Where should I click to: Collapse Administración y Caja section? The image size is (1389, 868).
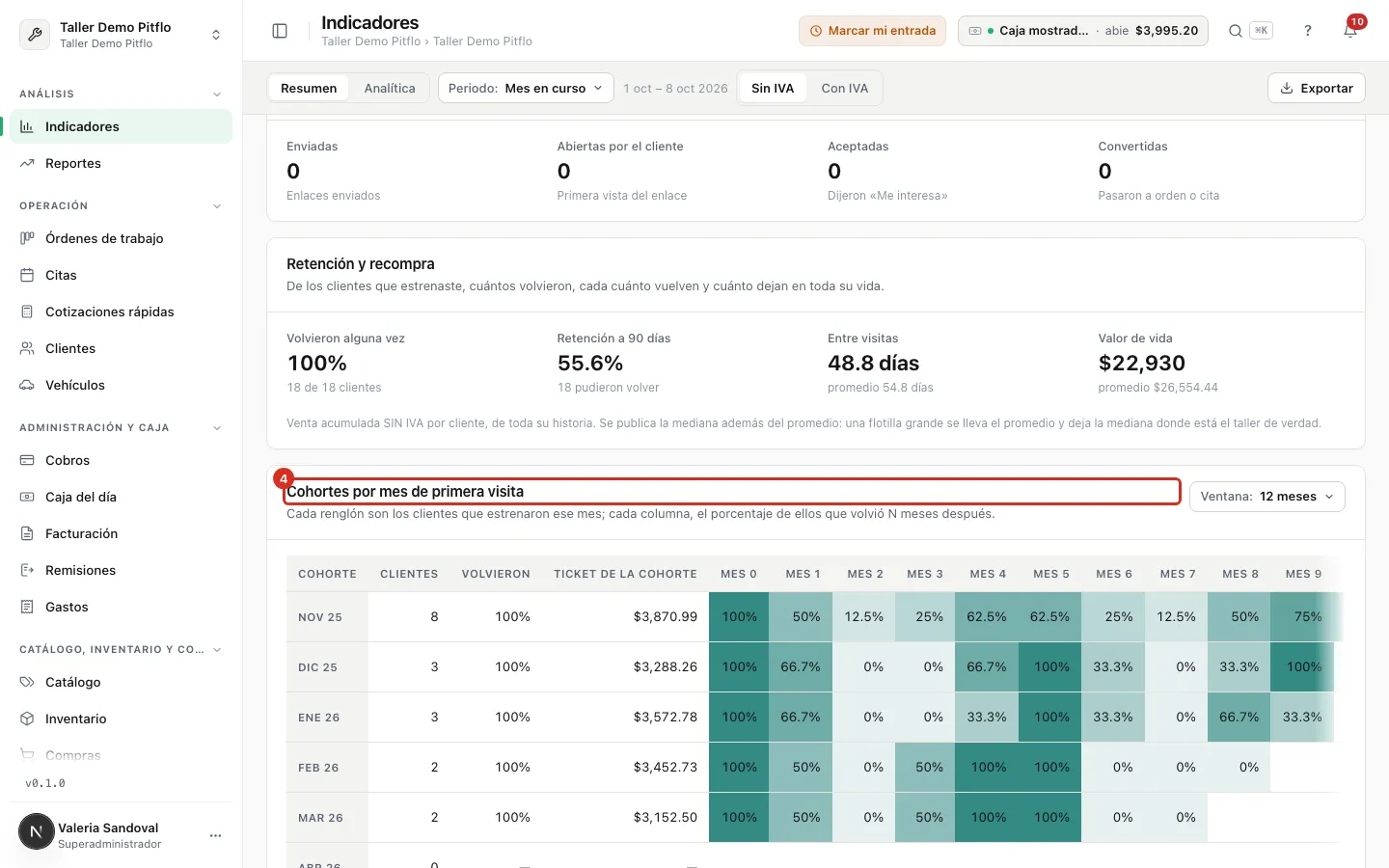pyautogui.click(x=121, y=427)
